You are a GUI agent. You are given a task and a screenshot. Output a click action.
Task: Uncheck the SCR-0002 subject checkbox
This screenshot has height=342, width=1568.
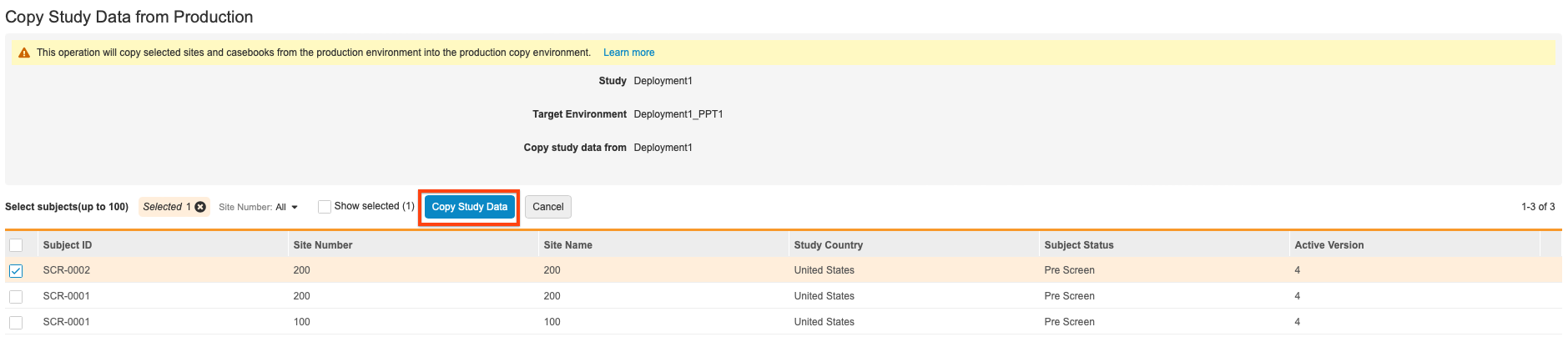16,271
